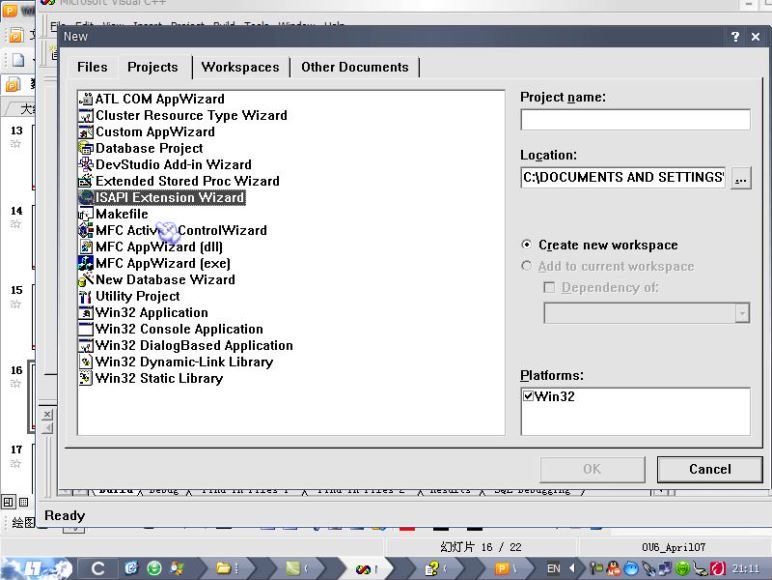Select Win32 Static Library icon
Screen dimensions: 772x580
pyautogui.click(x=86, y=378)
